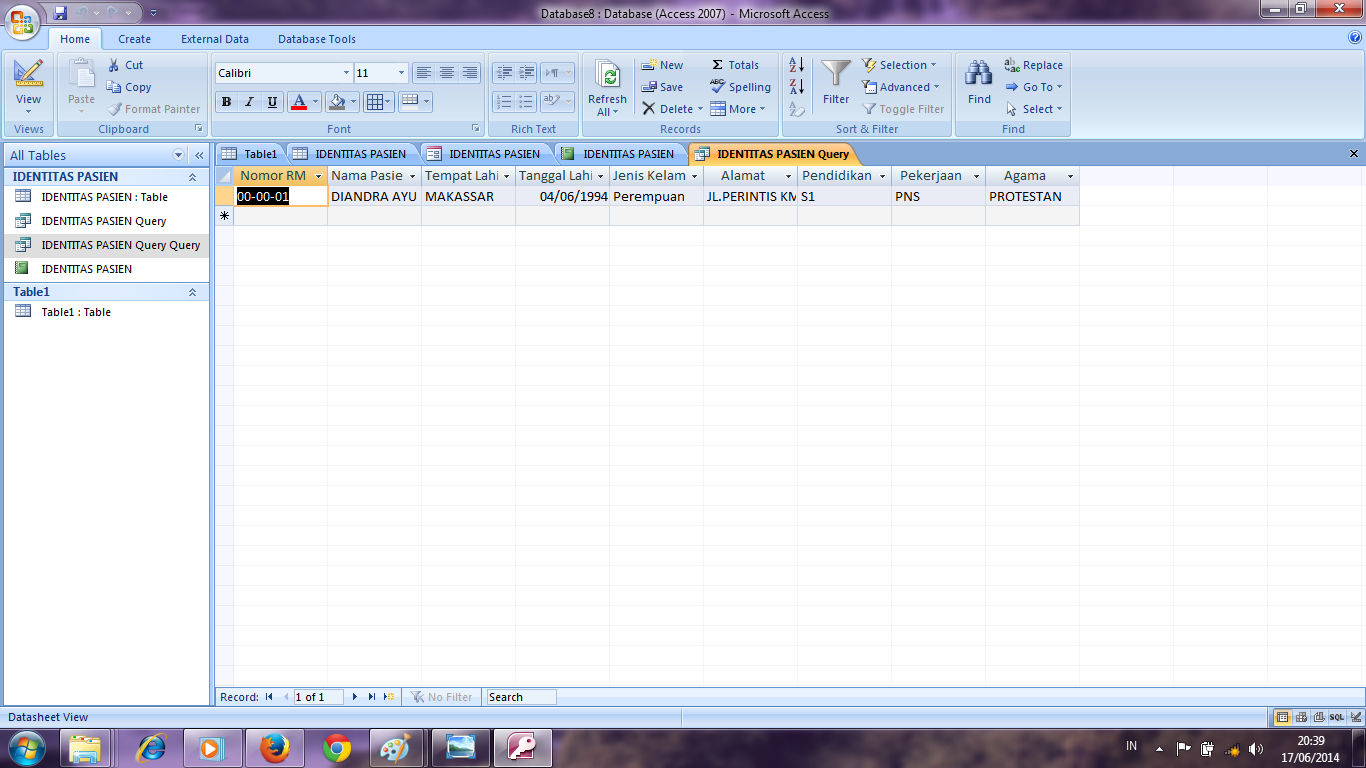Screen dimensions: 1366x768
Task: Click the Office Button orb
Action: pyautogui.click(x=24, y=22)
